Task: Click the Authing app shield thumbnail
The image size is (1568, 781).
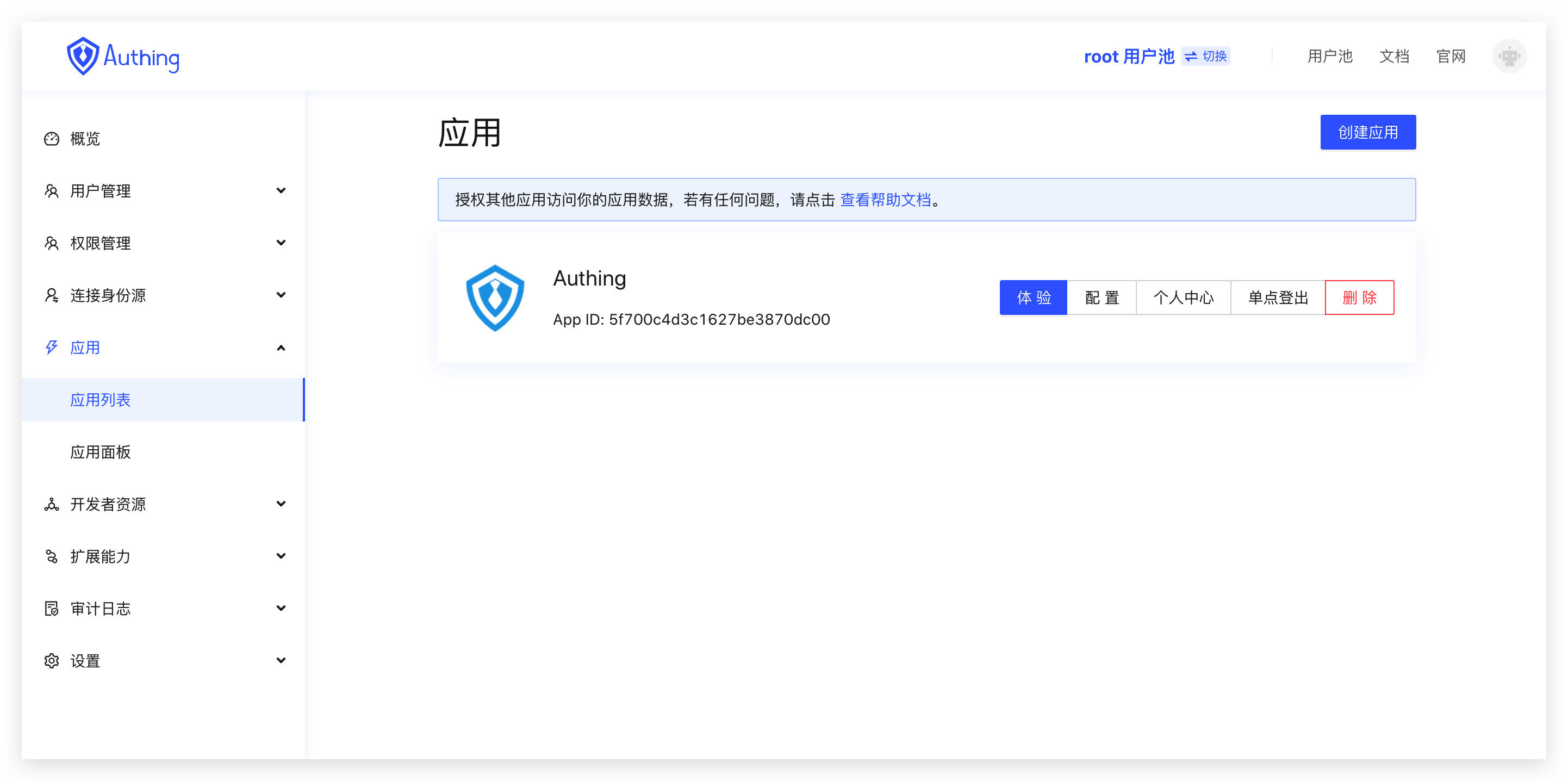Action: tap(495, 297)
